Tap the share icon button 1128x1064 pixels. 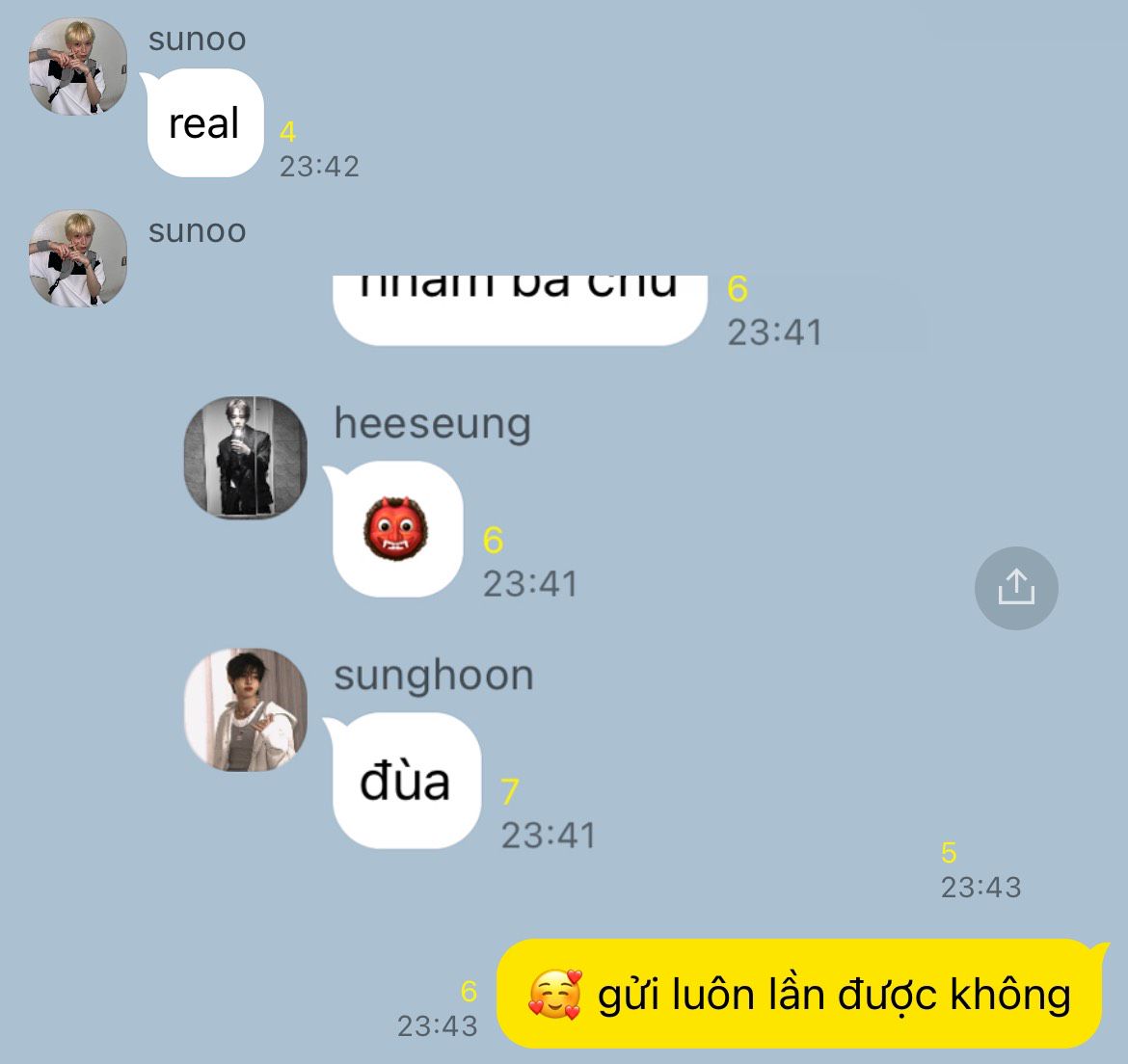tap(1016, 588)
